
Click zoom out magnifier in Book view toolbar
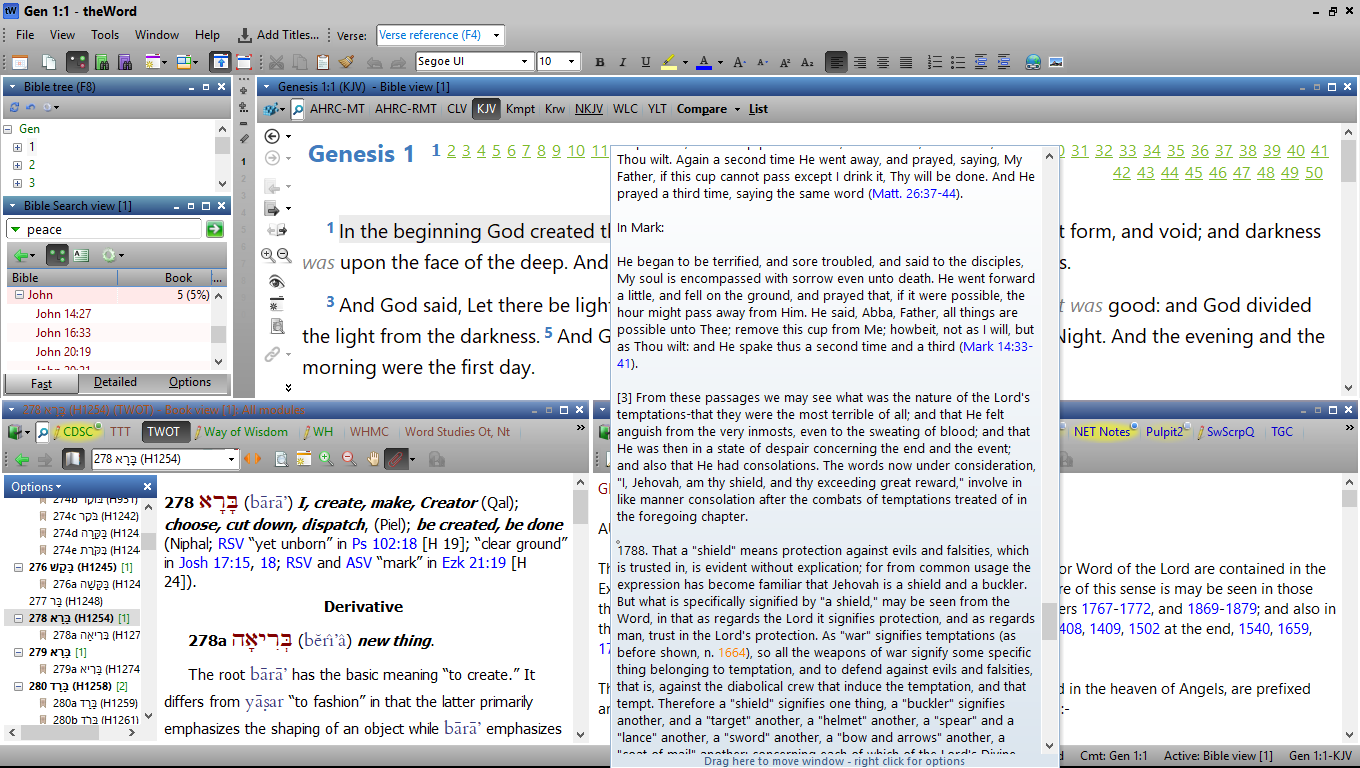pos(348,459)
